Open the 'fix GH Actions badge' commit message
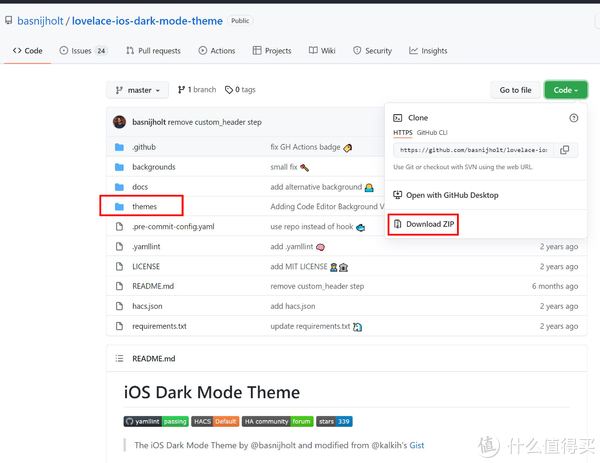The width and height of the screenshot is (600, 463). tap(305, 147)
